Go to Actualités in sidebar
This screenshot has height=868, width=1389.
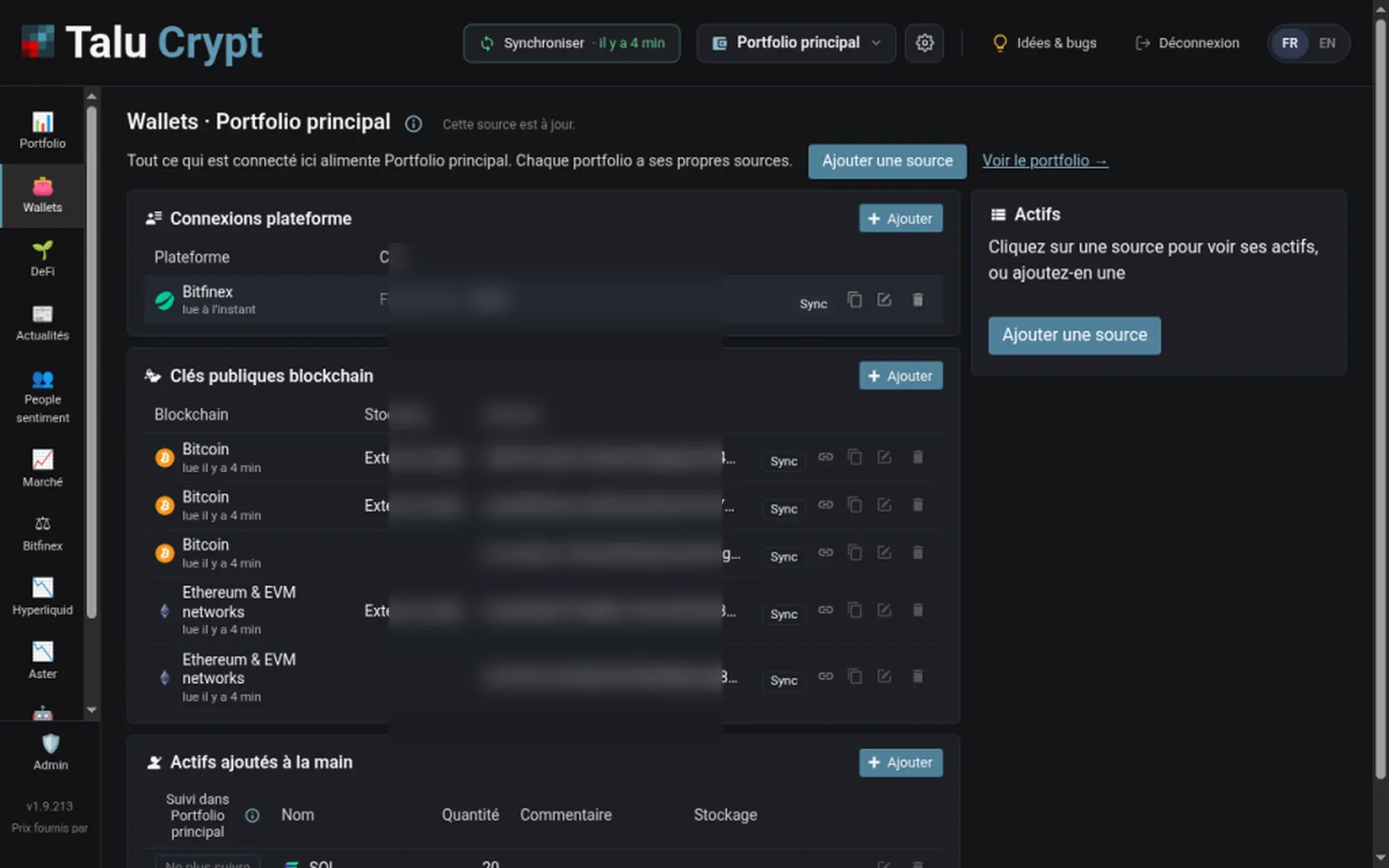tap(42, 323)
